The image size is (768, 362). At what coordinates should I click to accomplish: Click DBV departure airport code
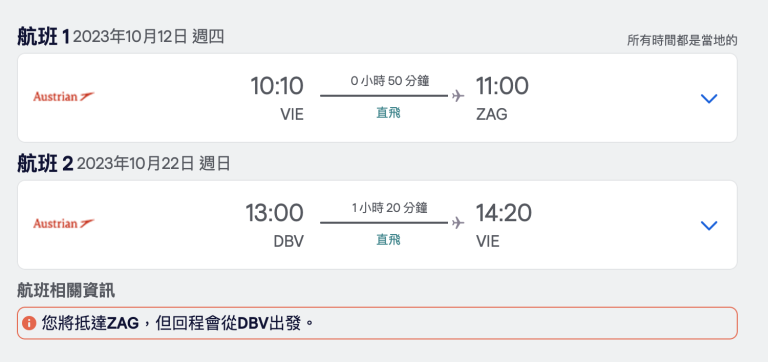pyautogui.click(x=288, y=241)
